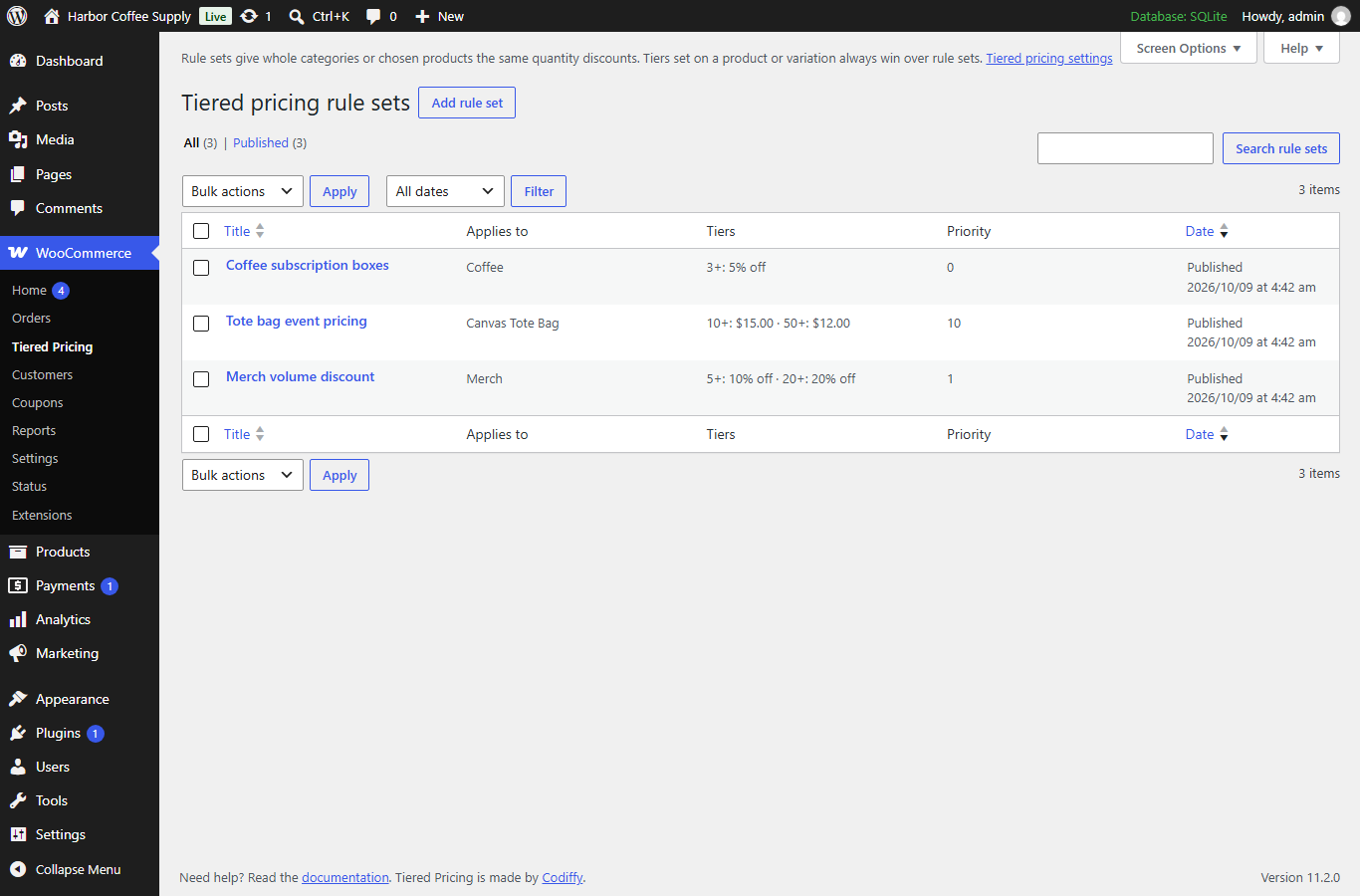Check the select-all checkbox in table header

(201, 231)
